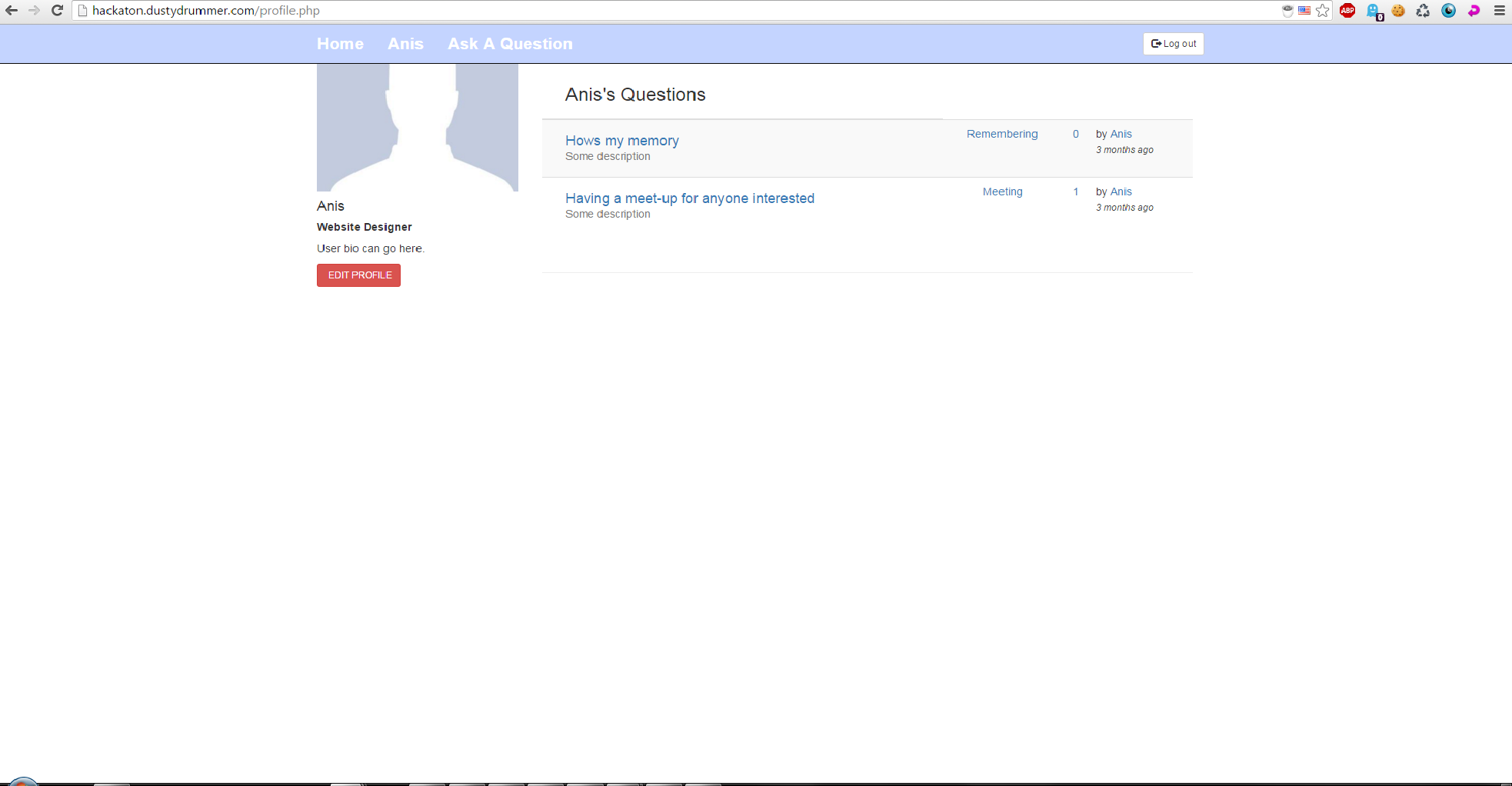The image size is (1512, 786).
Task: Go forward with the browser forward arrow
Action: point(34,11)
